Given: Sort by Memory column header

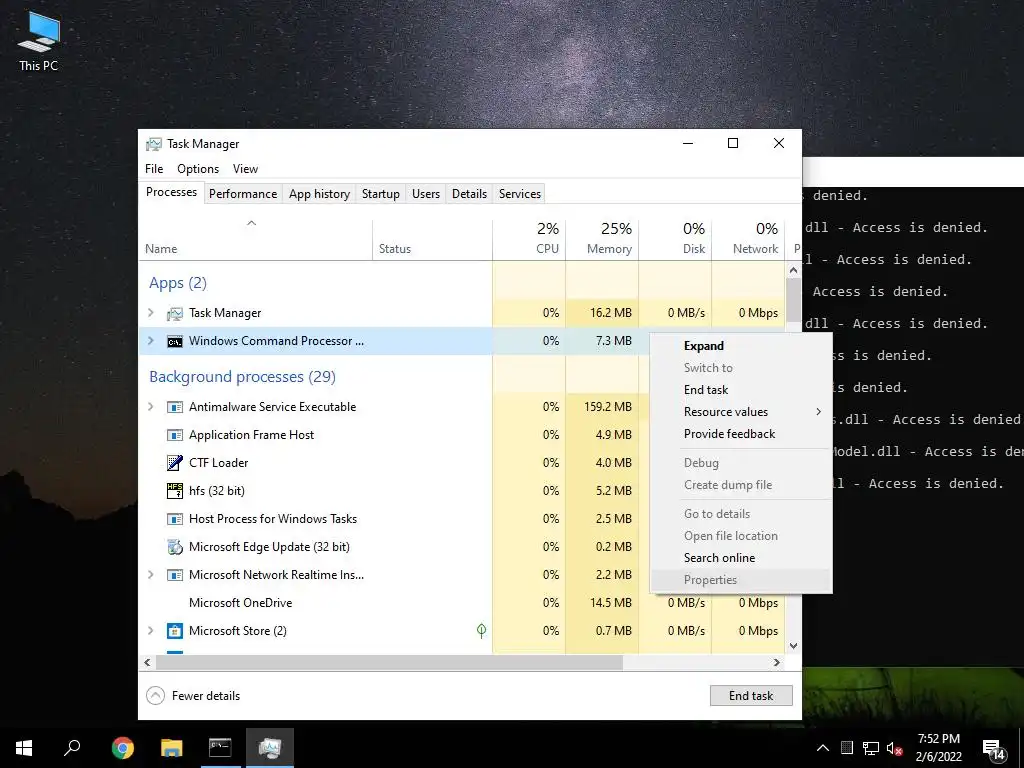Looking at the screenshot, I should [x=602, y=240].
